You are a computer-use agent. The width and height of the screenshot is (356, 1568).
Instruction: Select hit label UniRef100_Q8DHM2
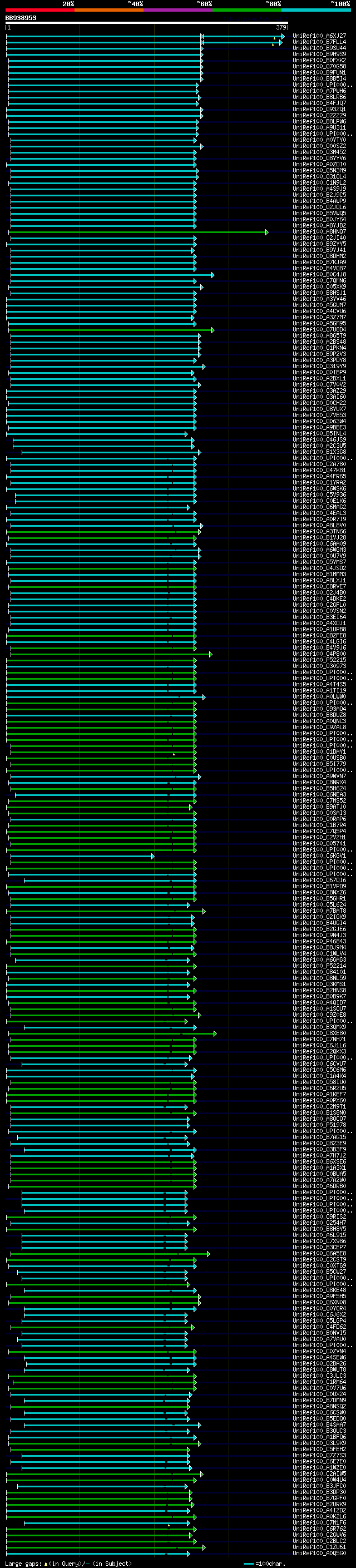(x=319, y=256)
